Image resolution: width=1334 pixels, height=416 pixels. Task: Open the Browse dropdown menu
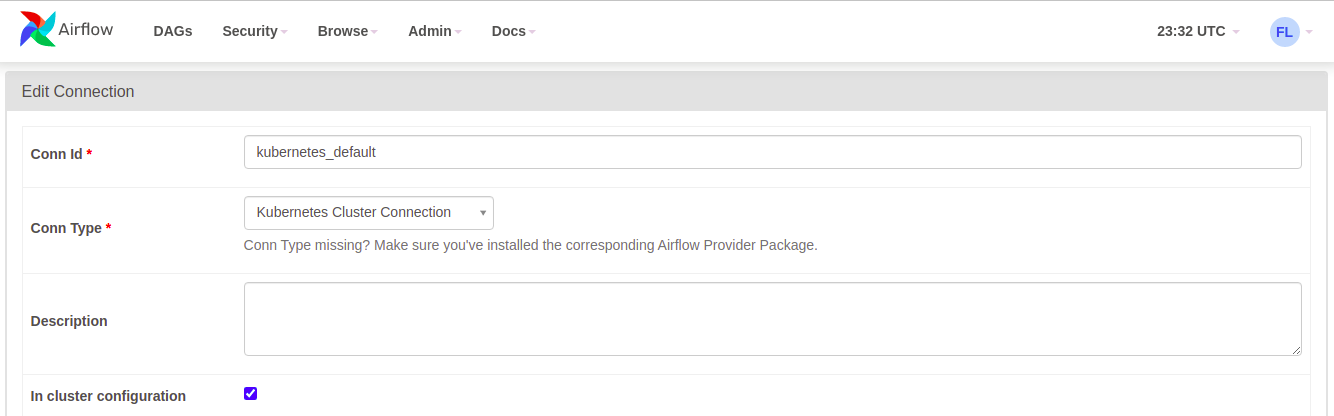pos(347,31)
